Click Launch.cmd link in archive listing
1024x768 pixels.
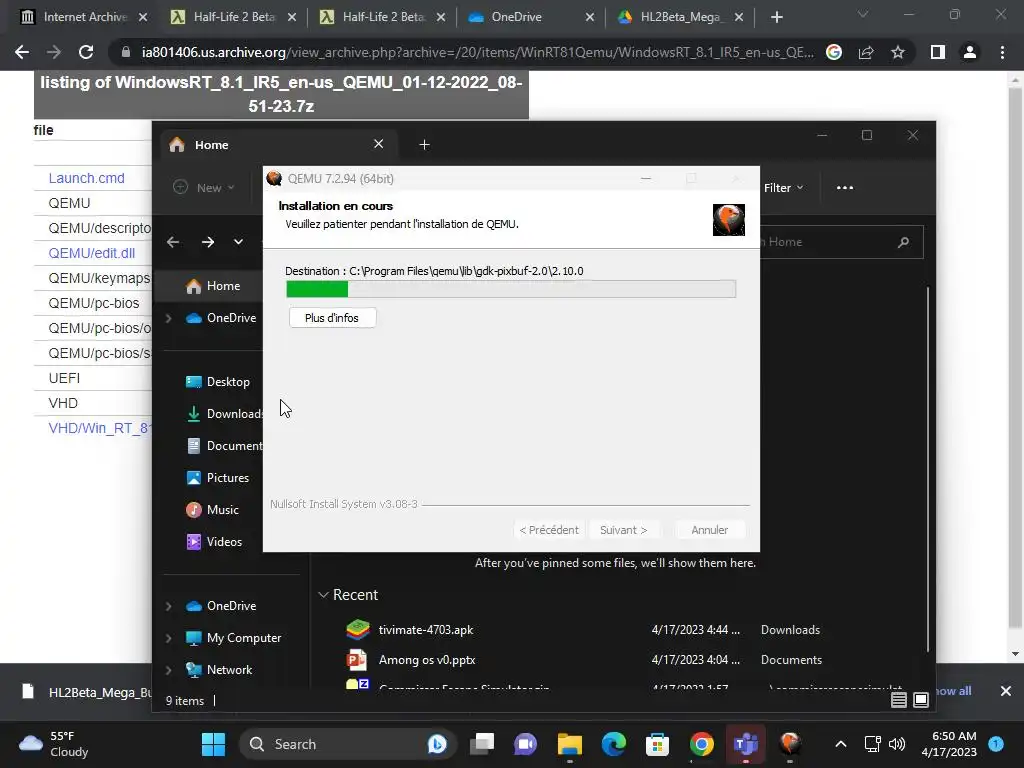(x=86, y=178)
